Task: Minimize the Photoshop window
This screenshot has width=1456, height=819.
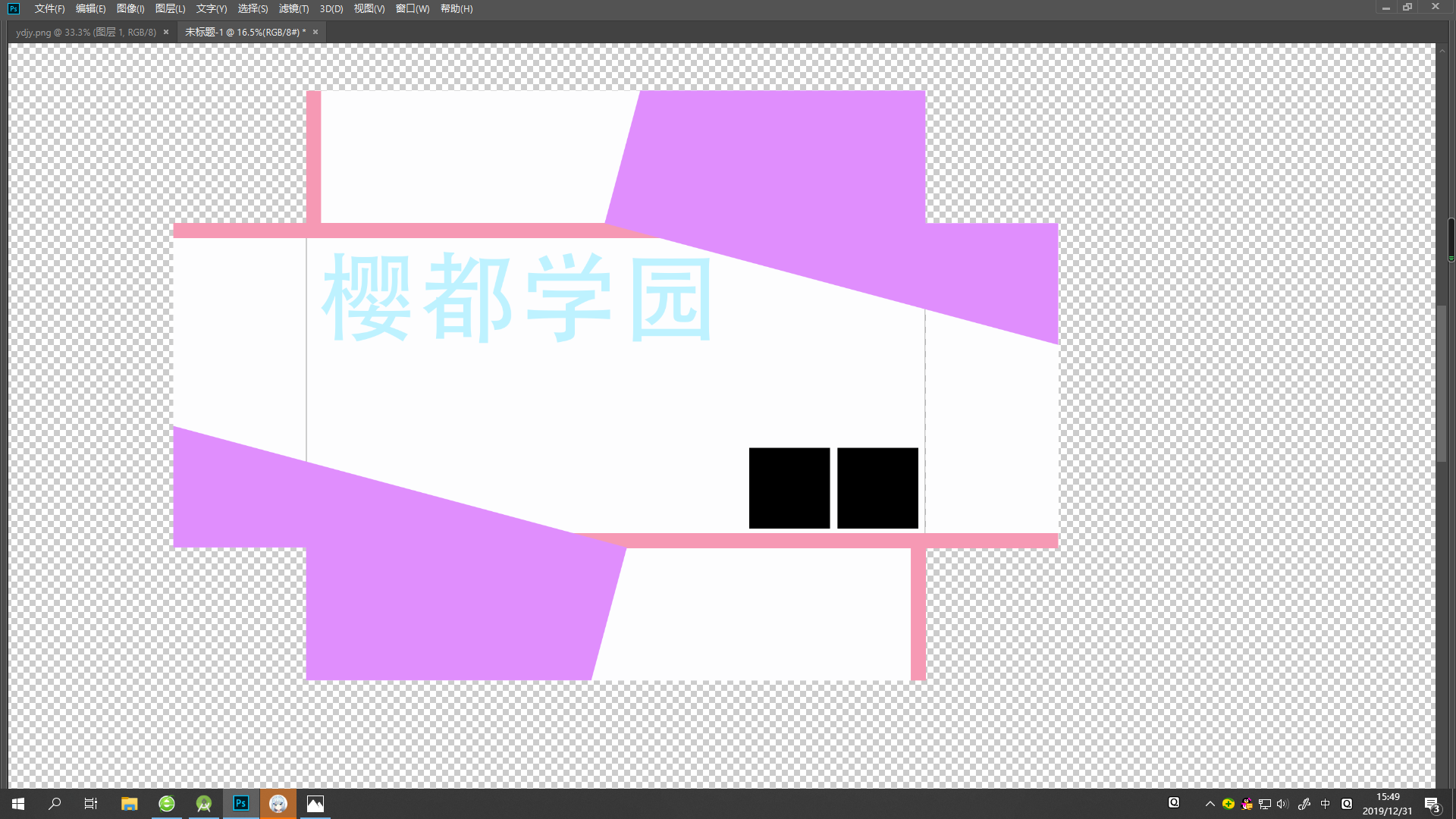Action: tap(1386, 8)
